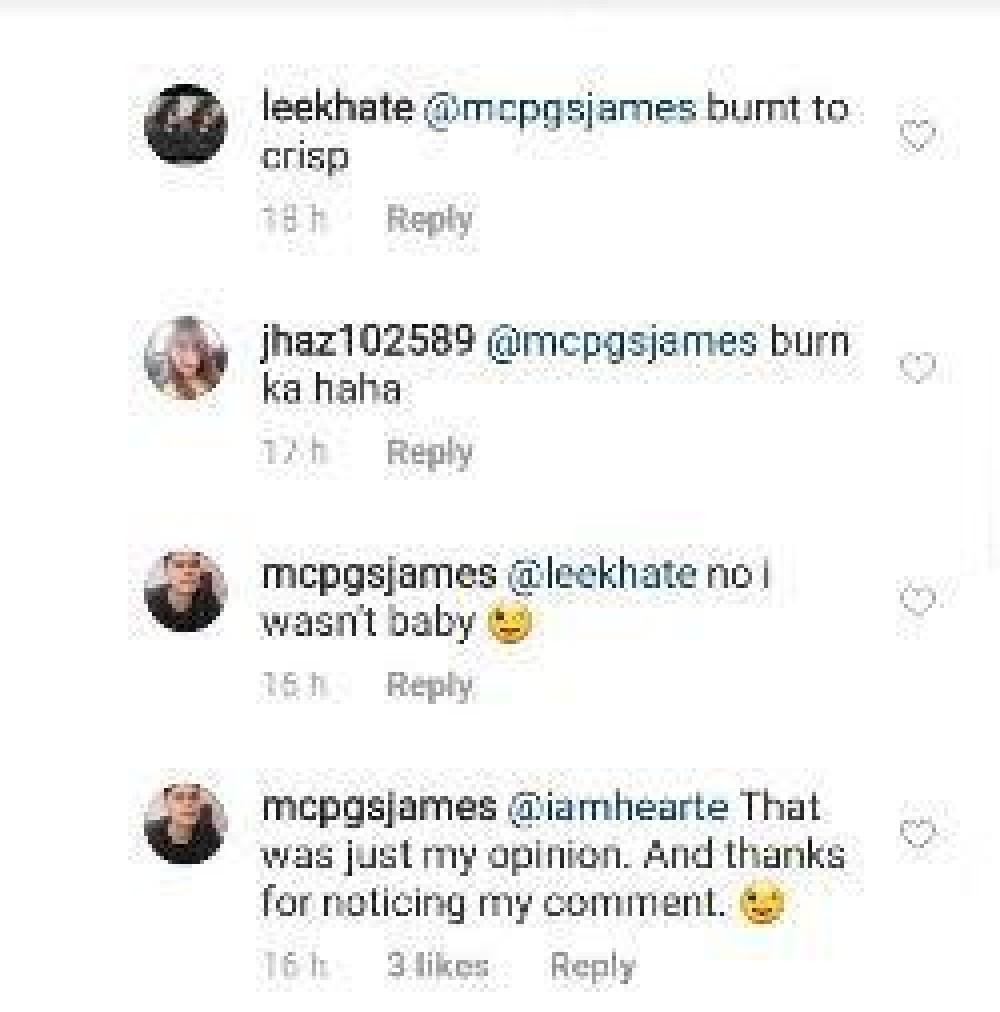Viewport: 1000px width, 1012px height.
Task: Reply to jhaz102589's comment
Action: 429,452
